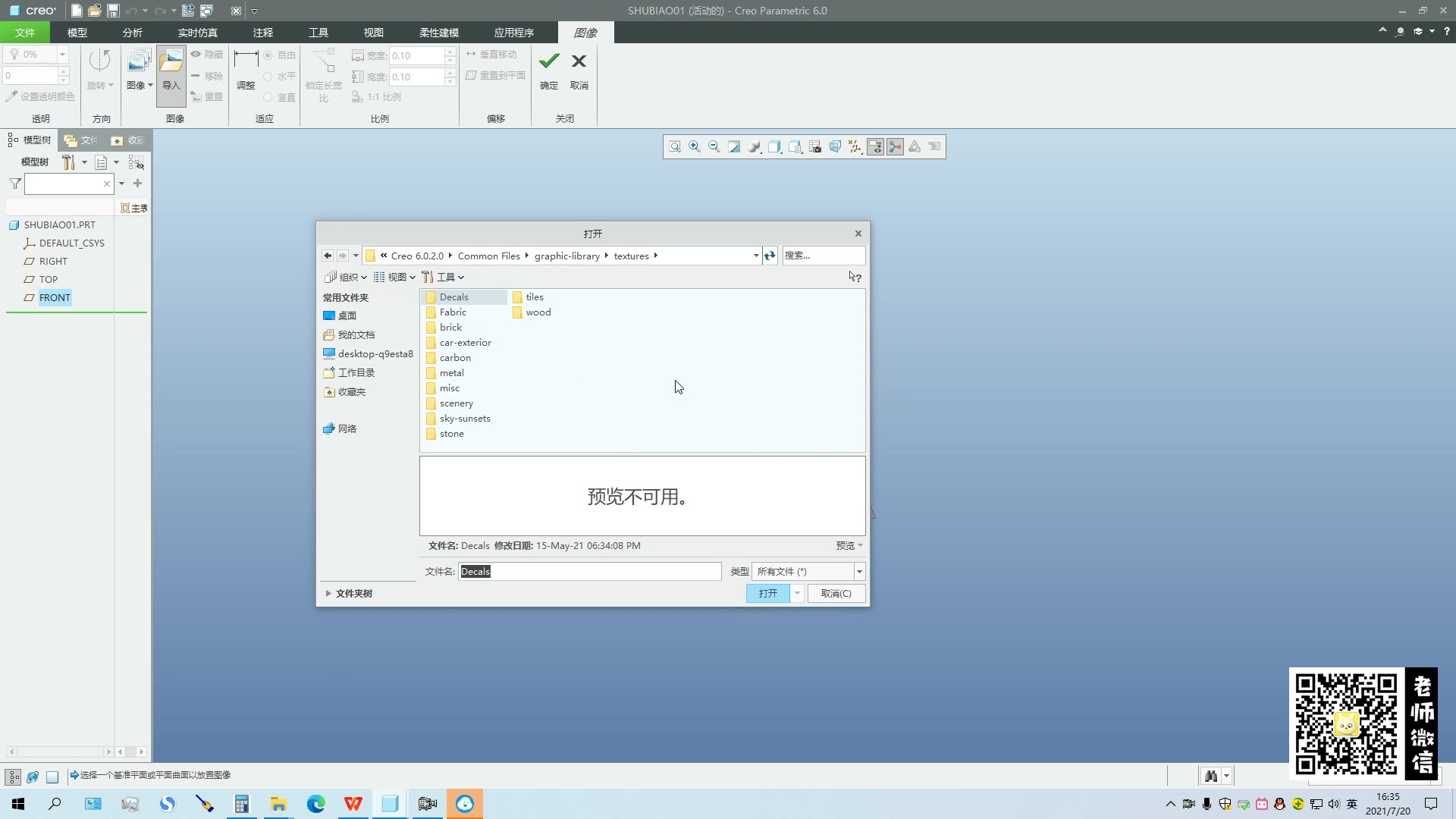Click the Zoom In toolbar icon

coord(694,147)
